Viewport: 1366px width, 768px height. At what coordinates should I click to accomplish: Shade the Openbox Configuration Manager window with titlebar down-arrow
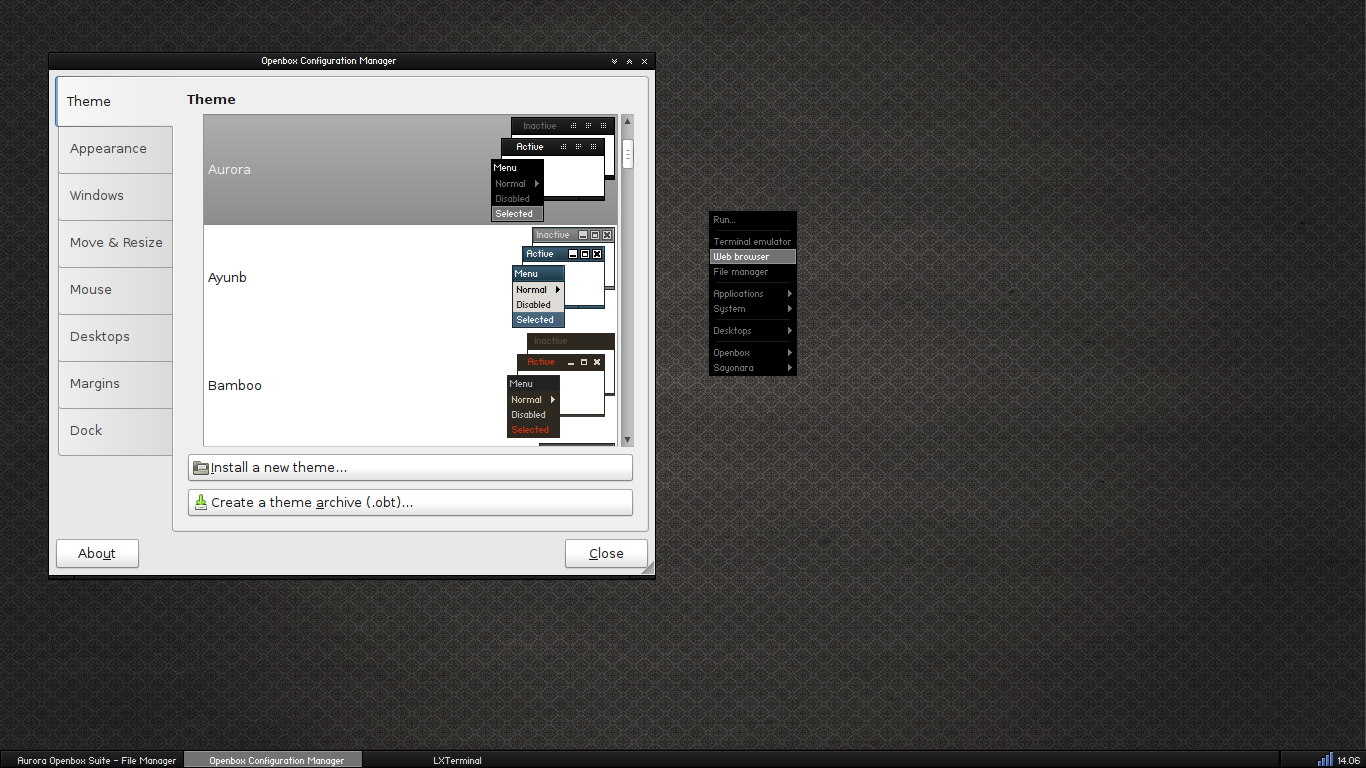pos(614,61)
